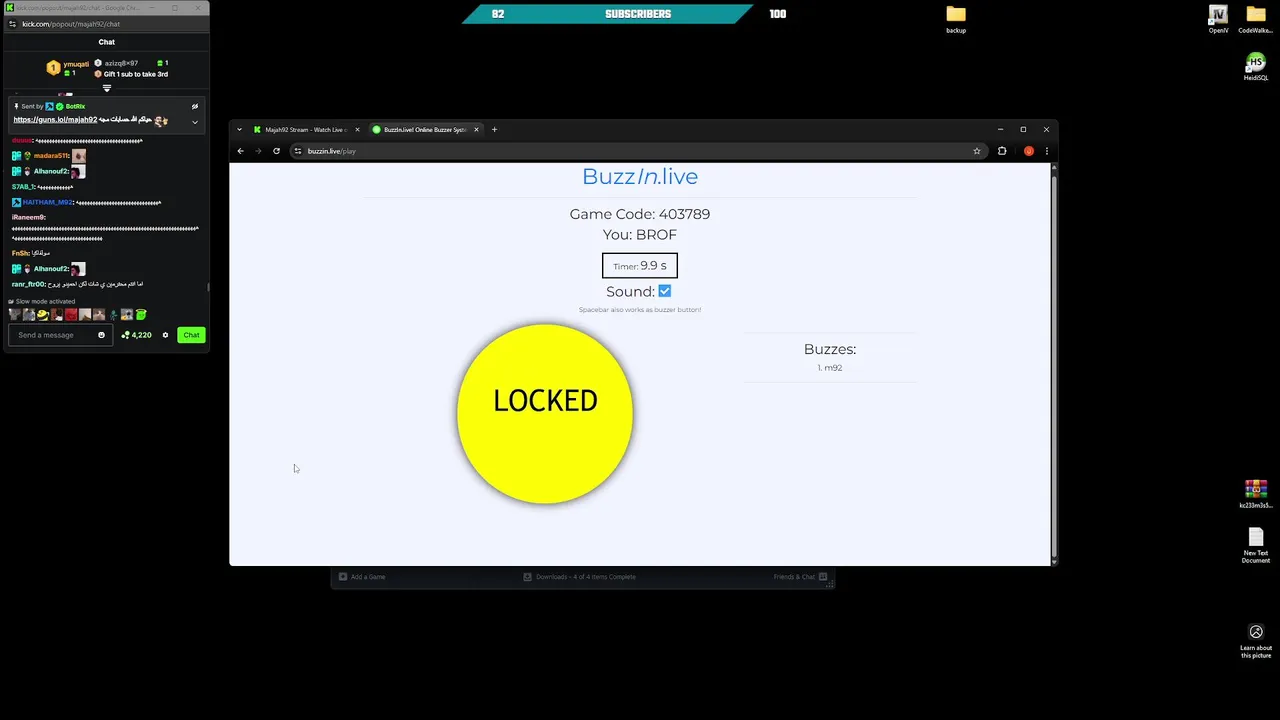The image size is (1280, 720).
Task: Select the BuzzIn.live Online Buzzer tab
Action: [424, 129]
